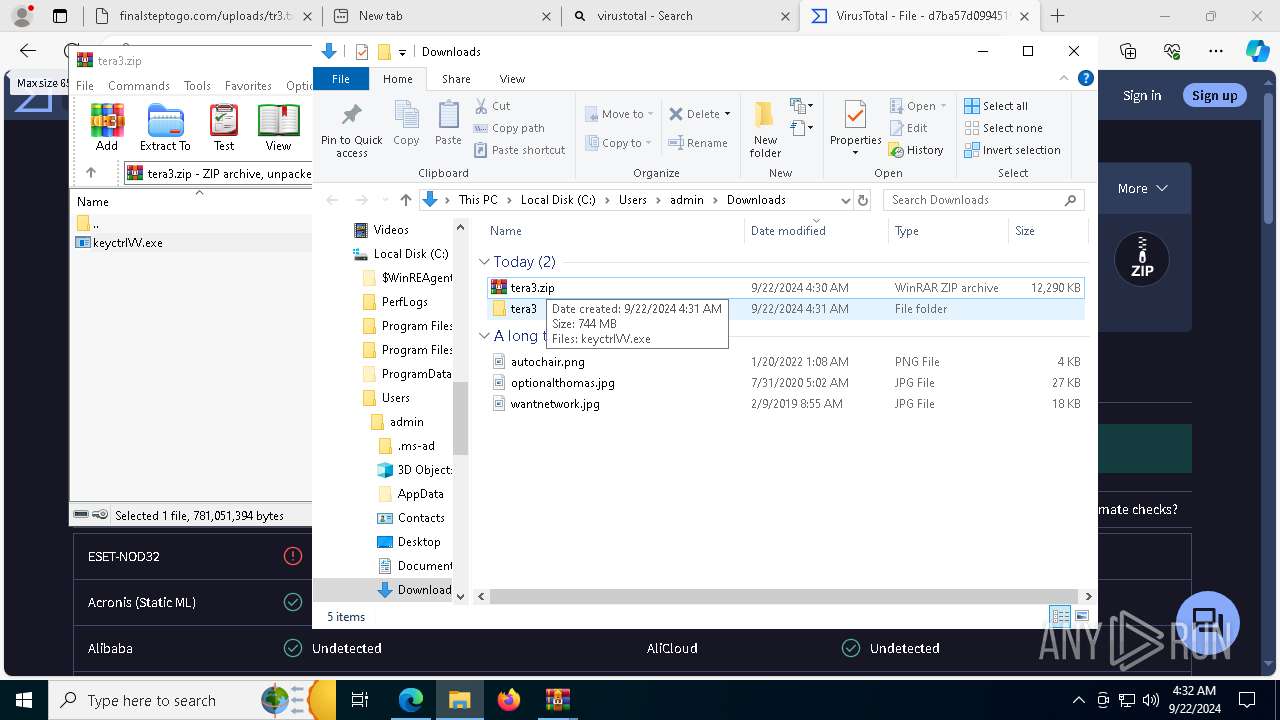
Task: Create a New folder from ribbon
Action: coord(765,128)
